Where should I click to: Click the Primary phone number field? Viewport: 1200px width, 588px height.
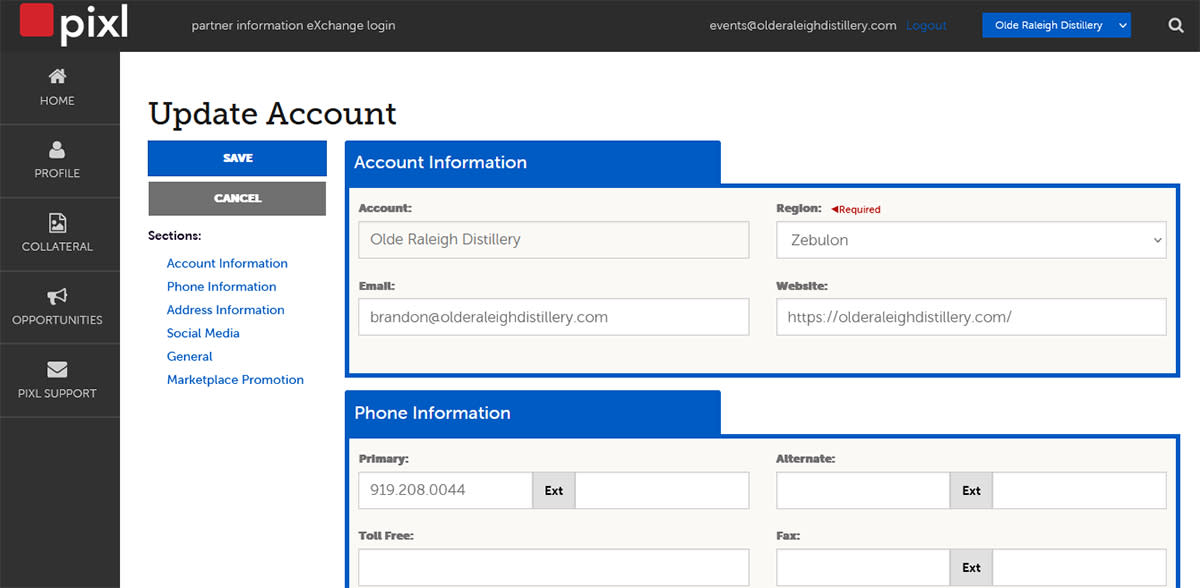tap(445, 490)
